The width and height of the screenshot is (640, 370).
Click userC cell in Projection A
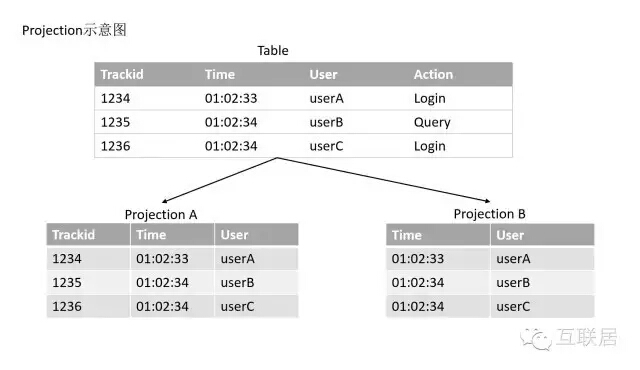[237, 307]
